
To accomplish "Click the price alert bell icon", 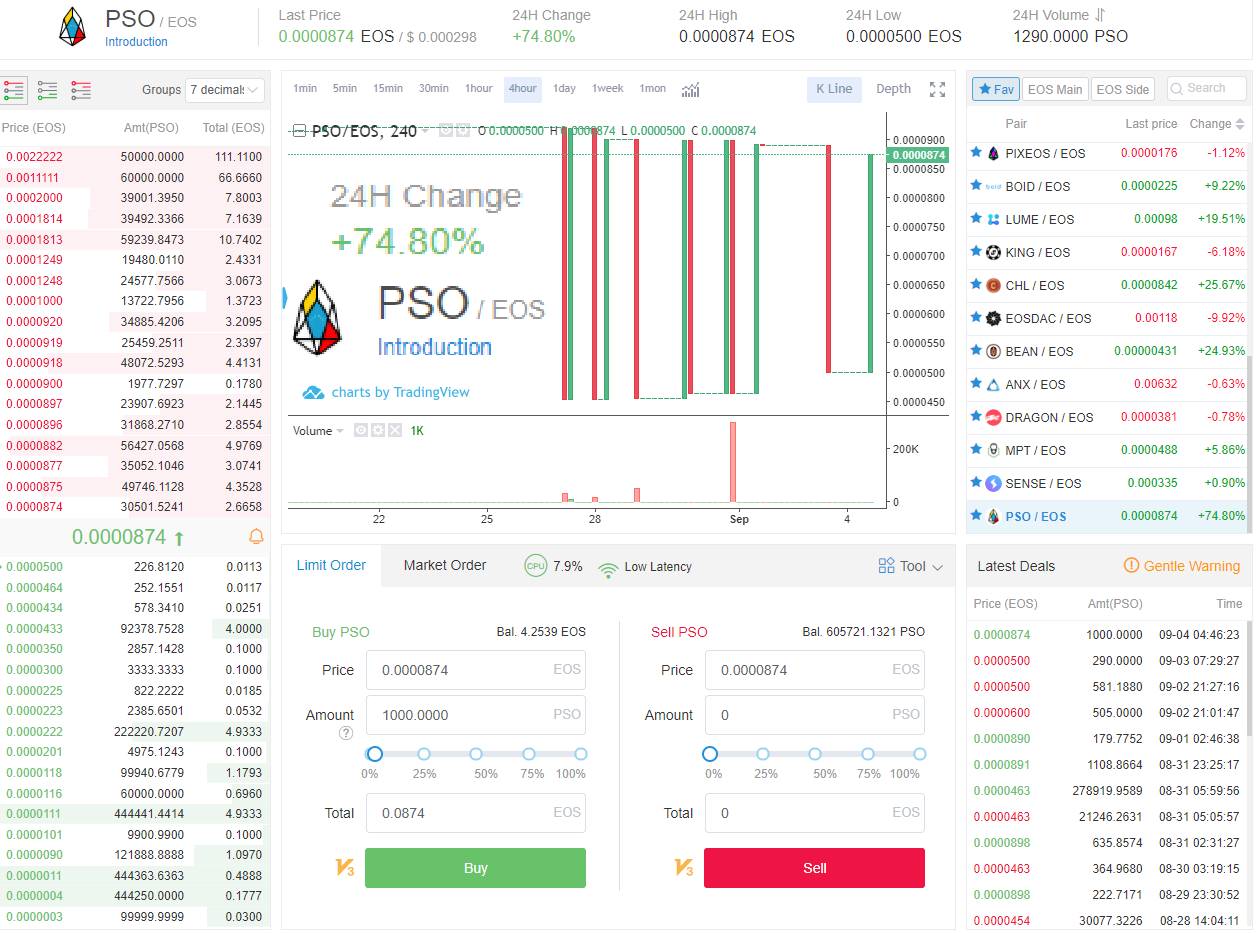I will [256, 537].
